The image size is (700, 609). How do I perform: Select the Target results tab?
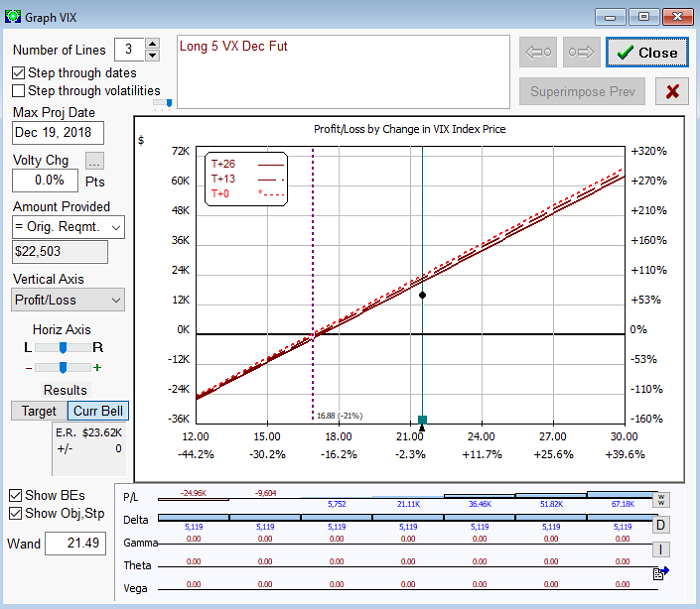click(39, 411)
